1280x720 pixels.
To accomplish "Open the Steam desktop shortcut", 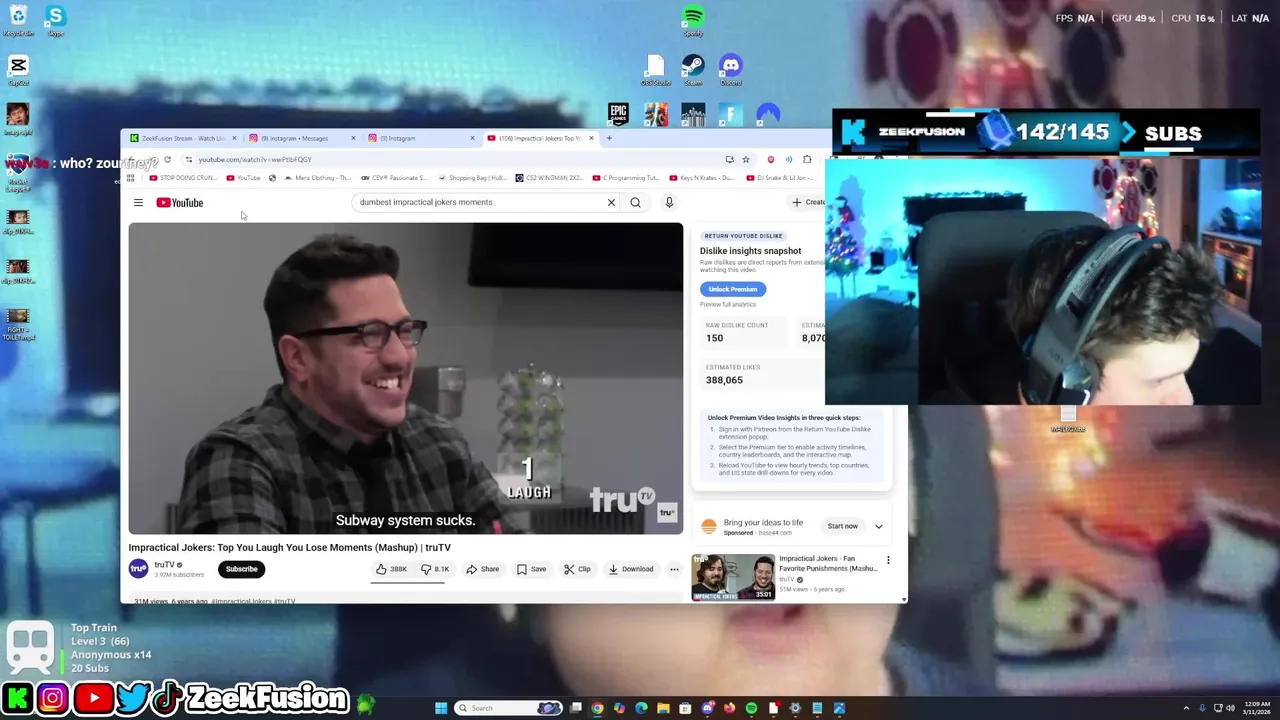I will coord(693,69).
